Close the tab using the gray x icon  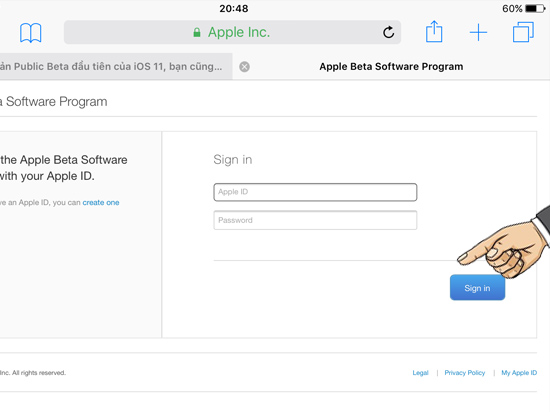point(244,67)
